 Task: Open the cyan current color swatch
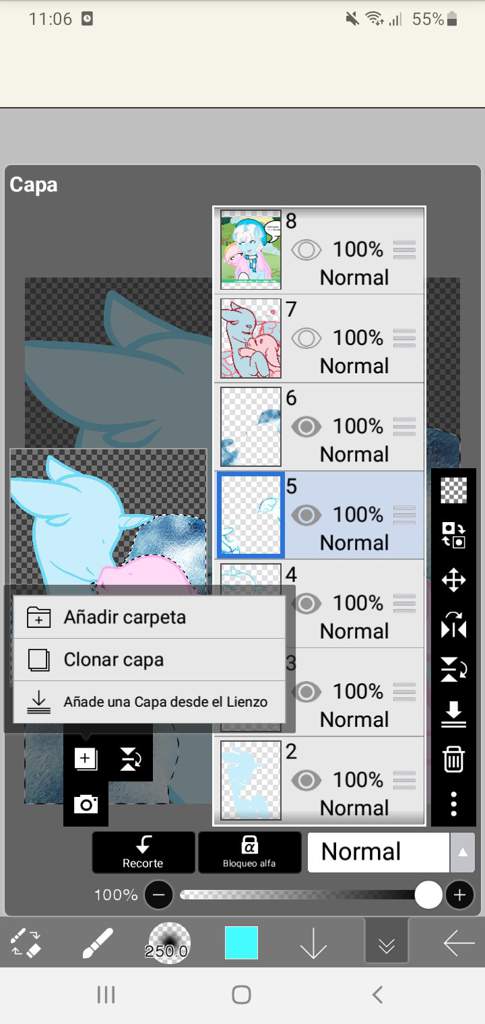pyautogui.click(x=242, y=944)
